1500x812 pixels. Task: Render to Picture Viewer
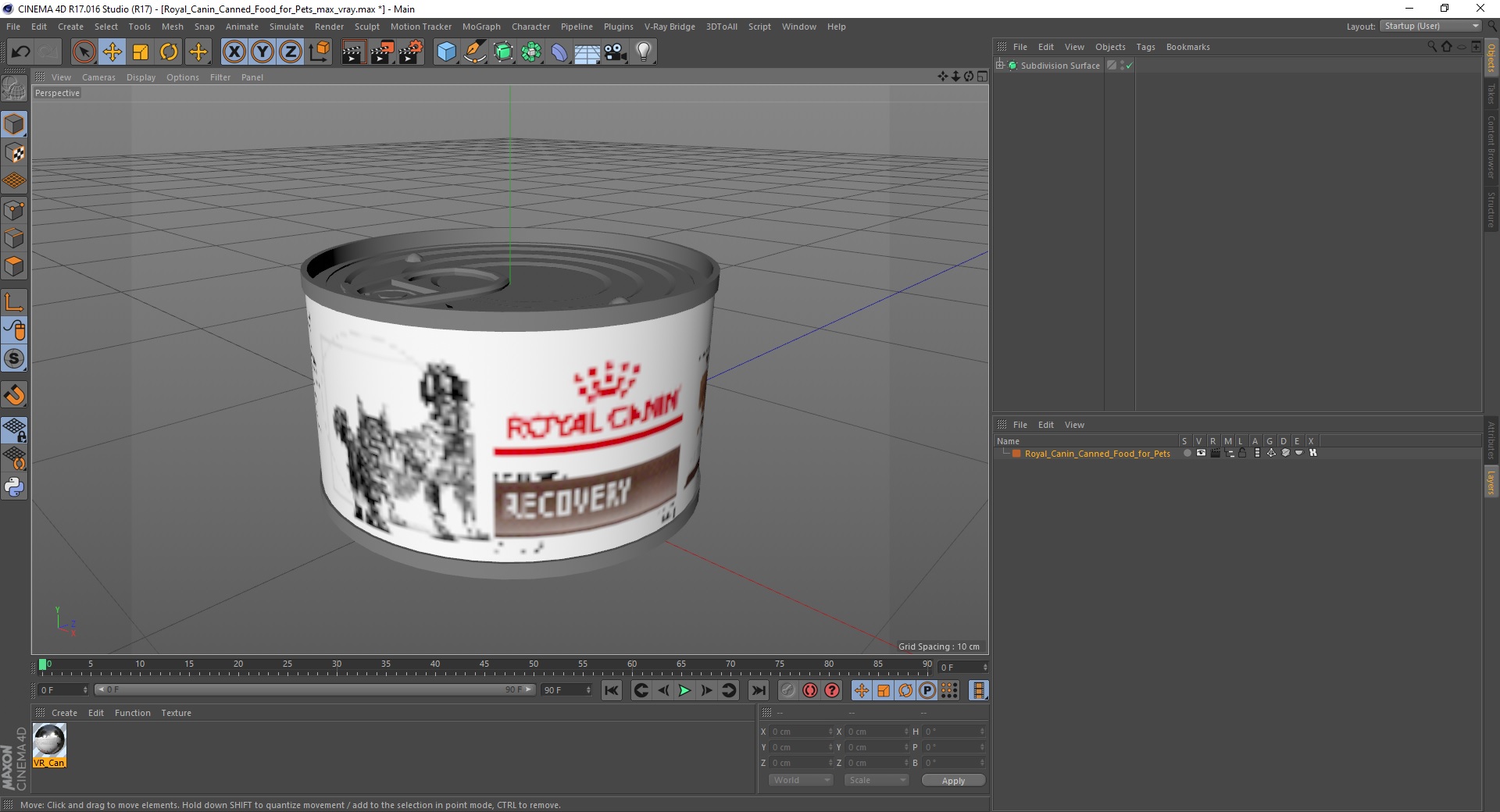click(382, 52)
